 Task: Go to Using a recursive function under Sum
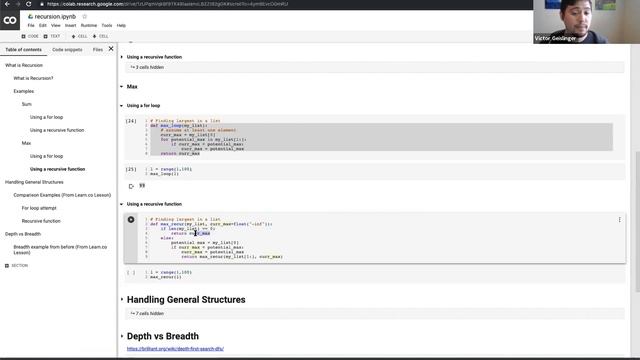[x=57, y=130]
